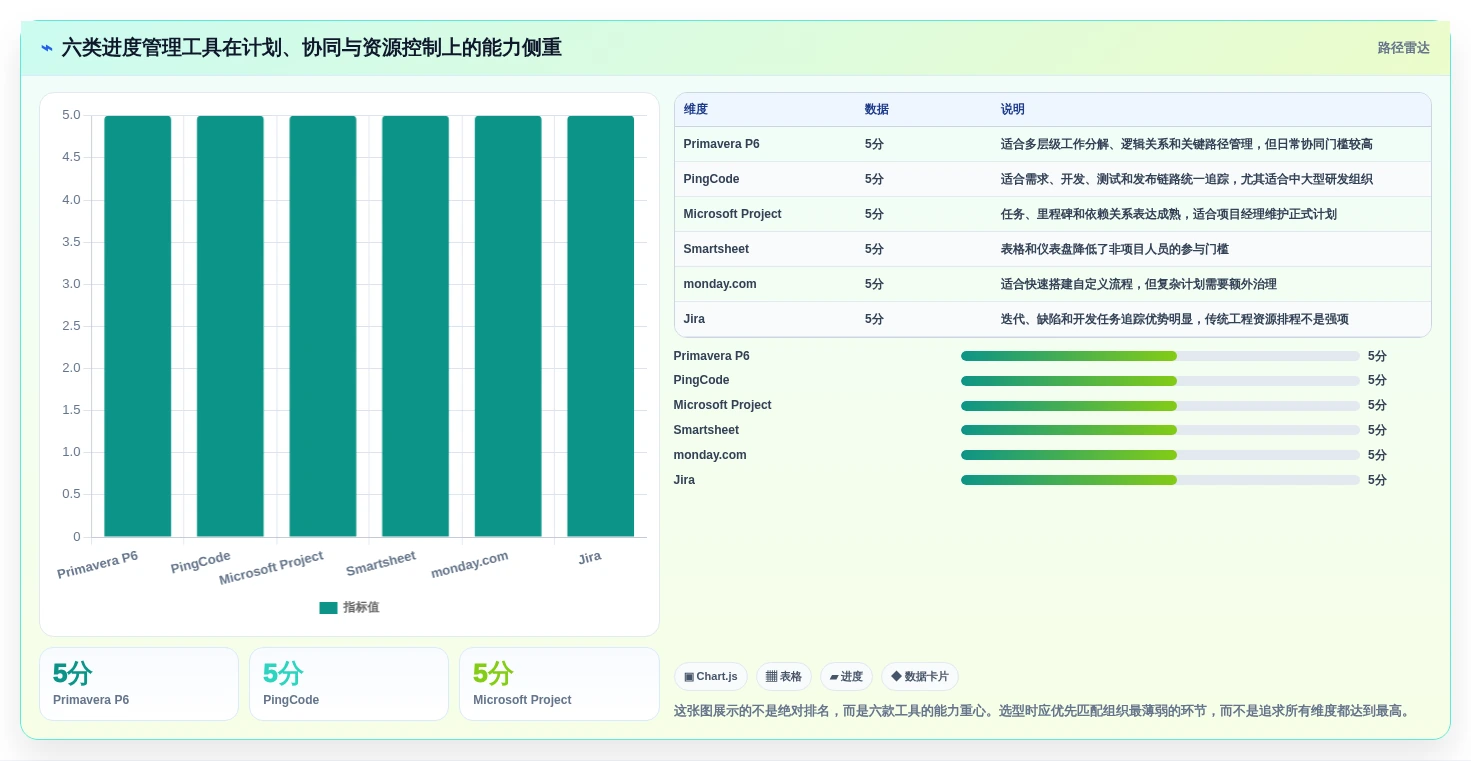Click the Chart.js tag chip
The image size is (1471, 761).
(711, 677)
